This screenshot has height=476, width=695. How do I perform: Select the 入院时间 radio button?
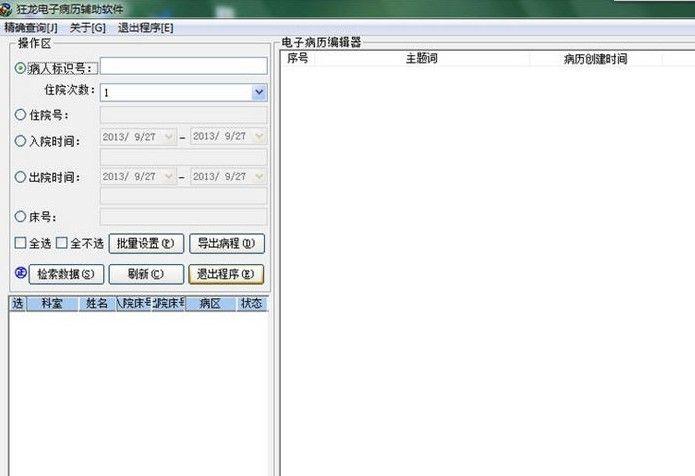tap(20, 141)
